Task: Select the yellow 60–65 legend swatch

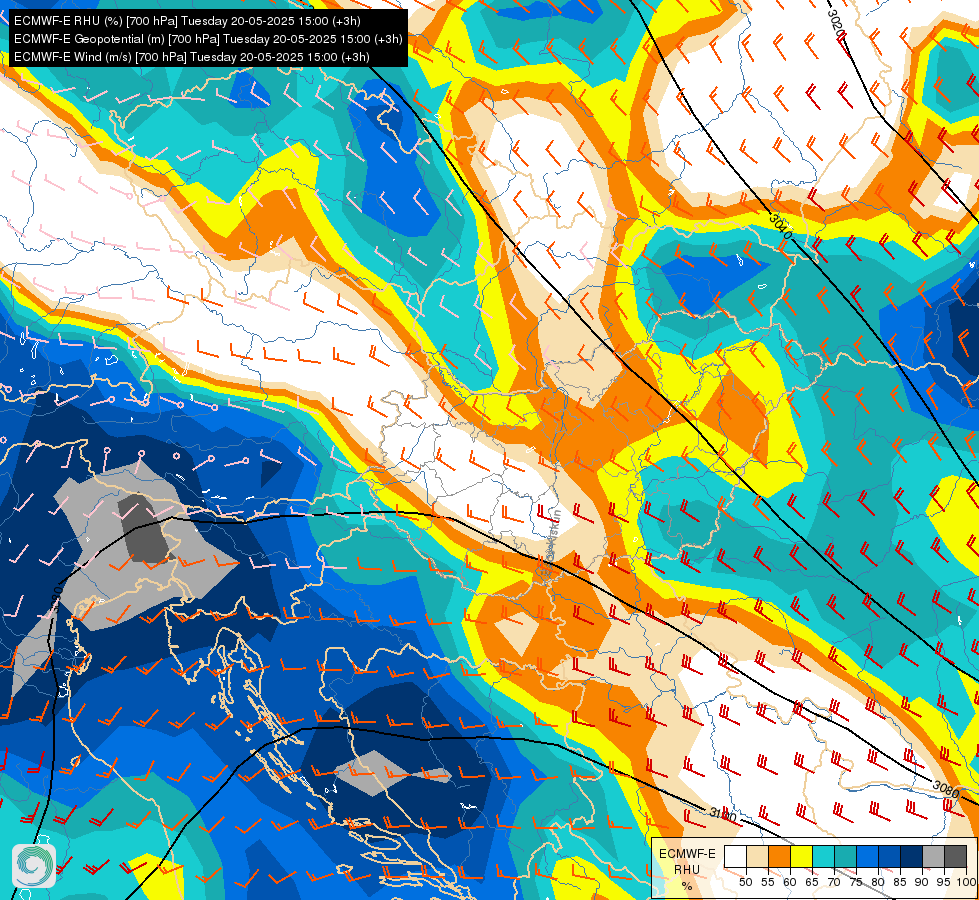Action: tap(801, 856)
